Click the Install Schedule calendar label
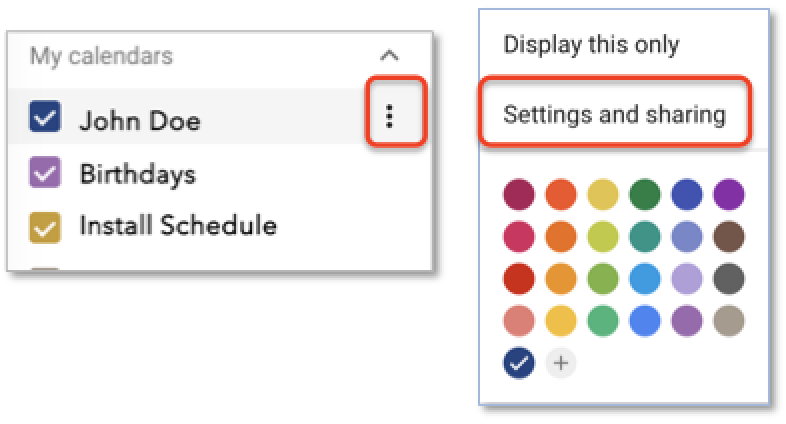 (x=178, y=225)
